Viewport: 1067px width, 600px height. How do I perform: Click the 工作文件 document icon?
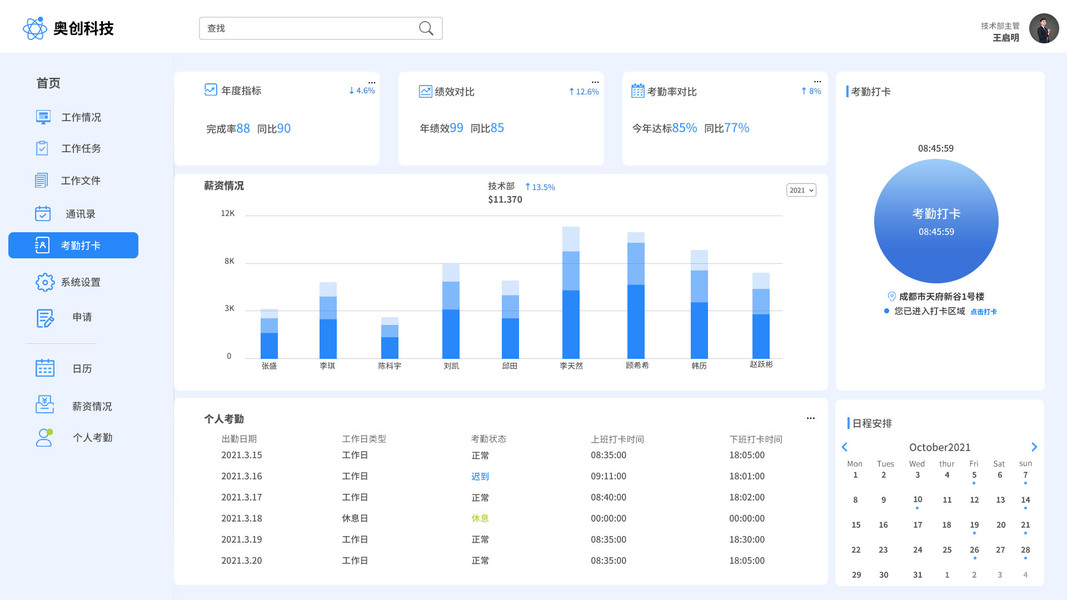point(42,180)
